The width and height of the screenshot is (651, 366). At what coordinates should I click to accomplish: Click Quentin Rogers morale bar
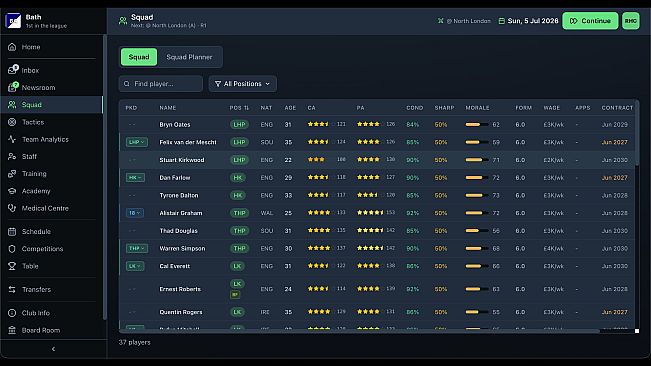pos(477,312)
